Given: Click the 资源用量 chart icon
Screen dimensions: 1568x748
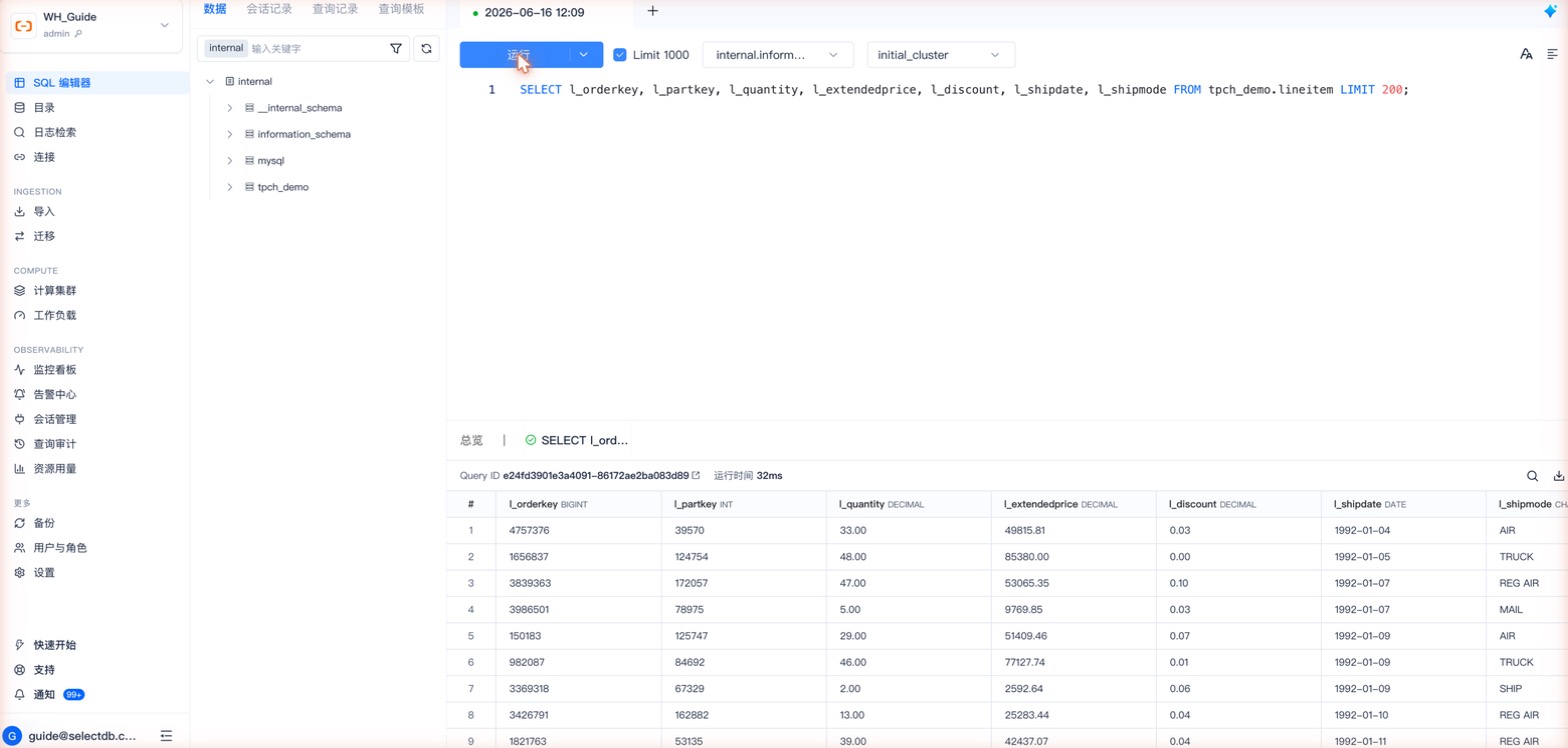Looking at the screenshot, I should 20,468.
